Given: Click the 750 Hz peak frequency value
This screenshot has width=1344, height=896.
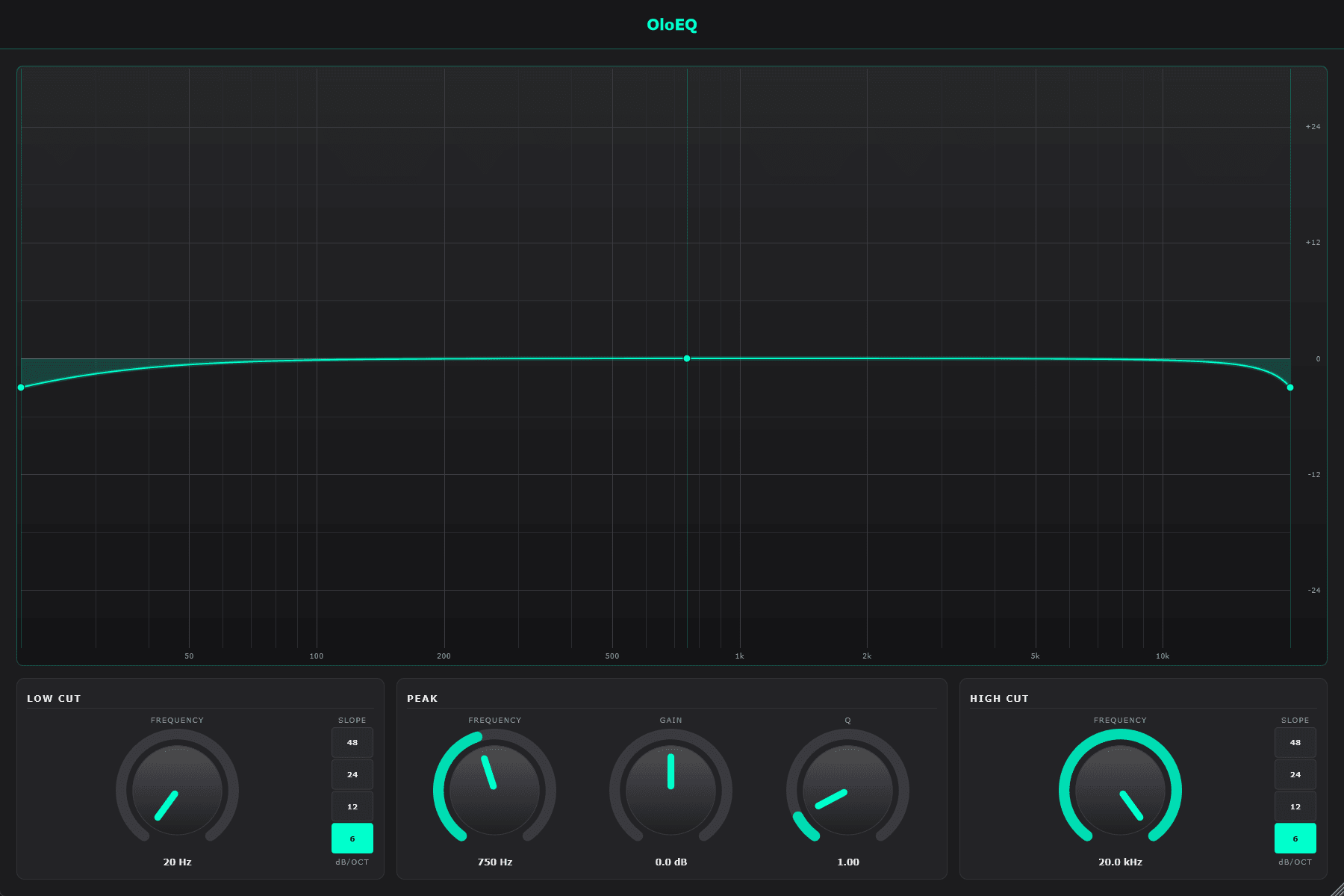Looking at the screenshot, I should (494, 862).
